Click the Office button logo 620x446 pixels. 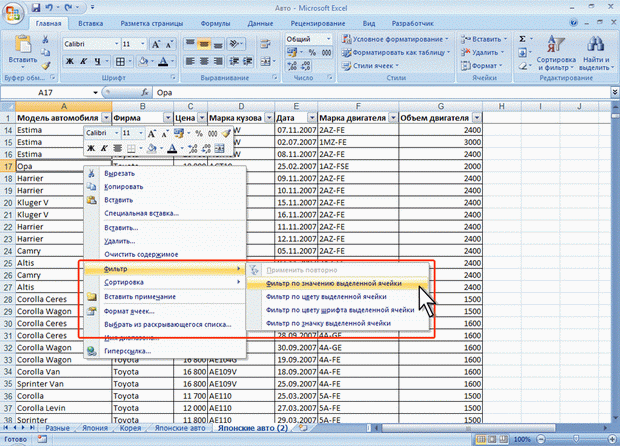13,13
